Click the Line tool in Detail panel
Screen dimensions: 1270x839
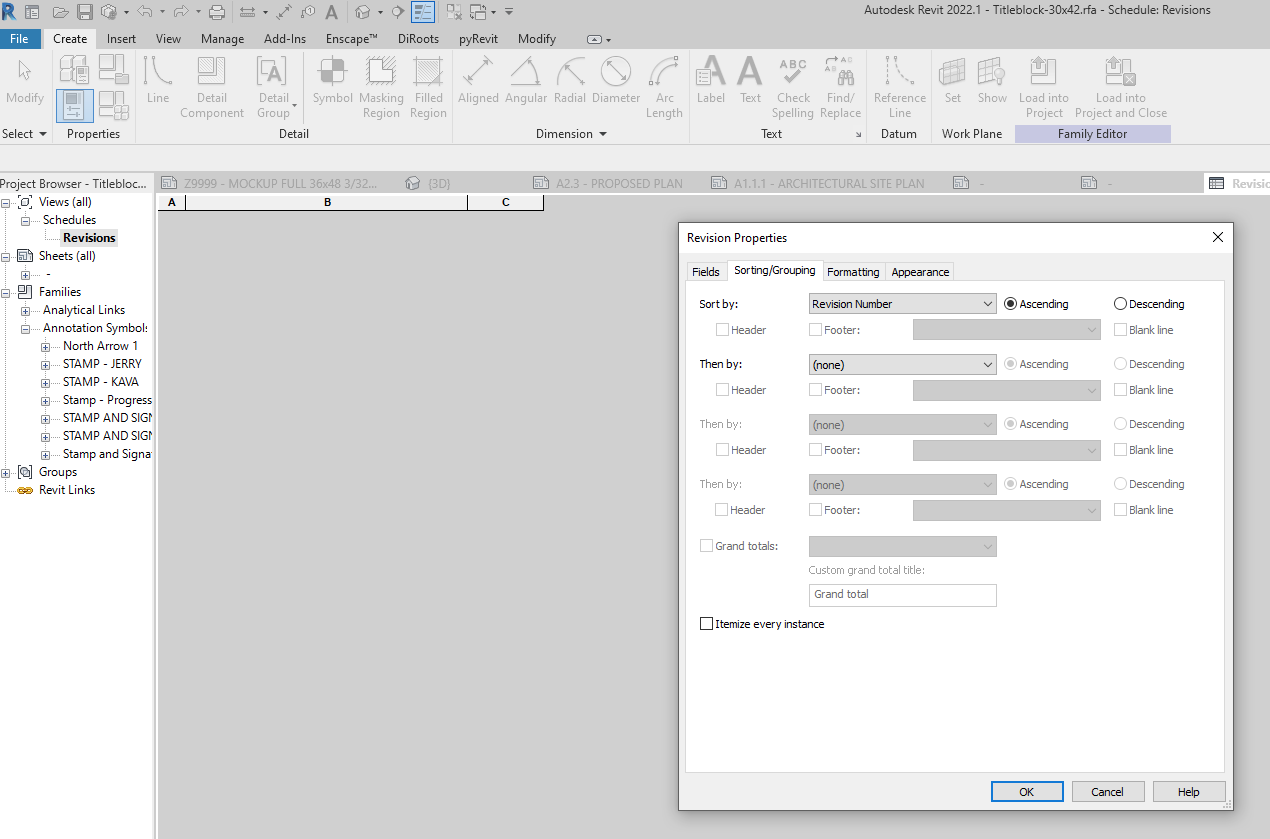(158, 81)
